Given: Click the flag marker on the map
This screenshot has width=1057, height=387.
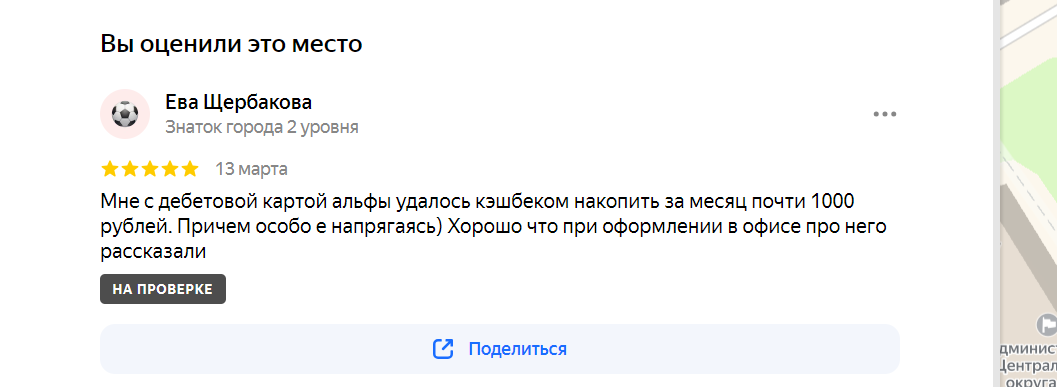Looking at the screenshot, I should (1048, 324).
